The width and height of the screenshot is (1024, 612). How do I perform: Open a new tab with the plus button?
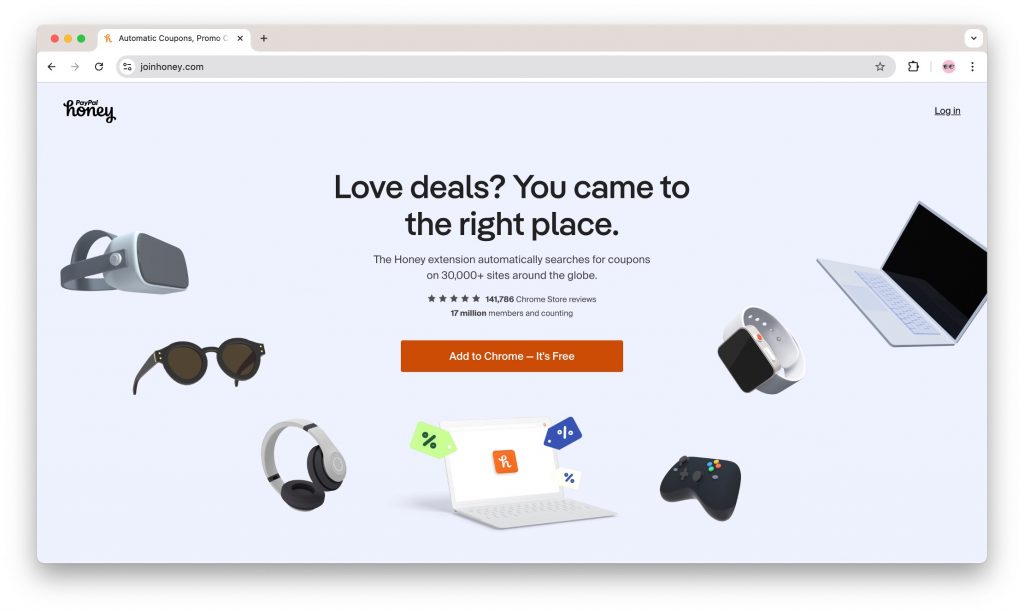click(x=264, y=39)
